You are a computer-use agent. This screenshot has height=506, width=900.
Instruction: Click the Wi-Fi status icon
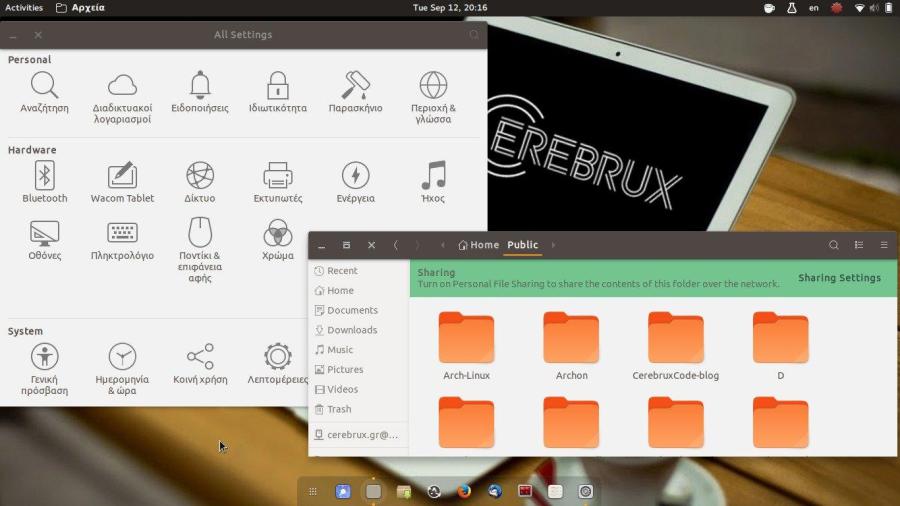pos(859,8)
